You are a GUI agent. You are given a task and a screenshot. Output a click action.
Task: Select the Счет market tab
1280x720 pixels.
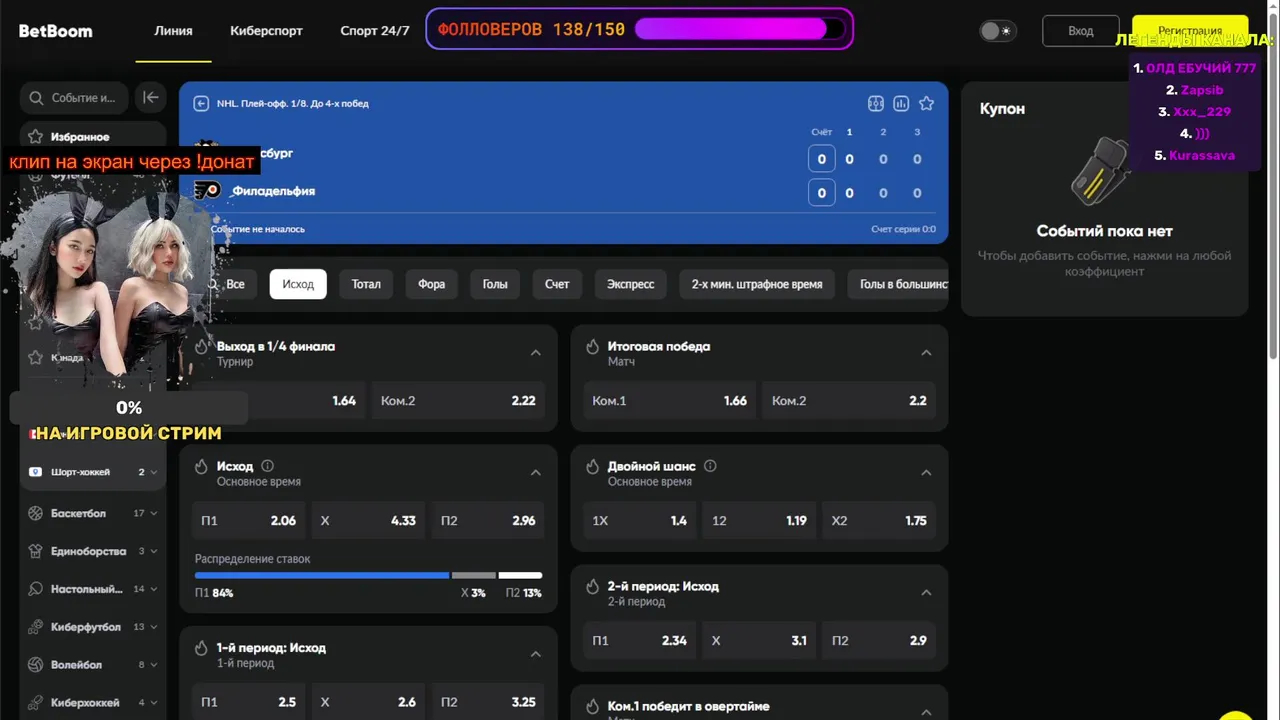[x=557, y=284]
